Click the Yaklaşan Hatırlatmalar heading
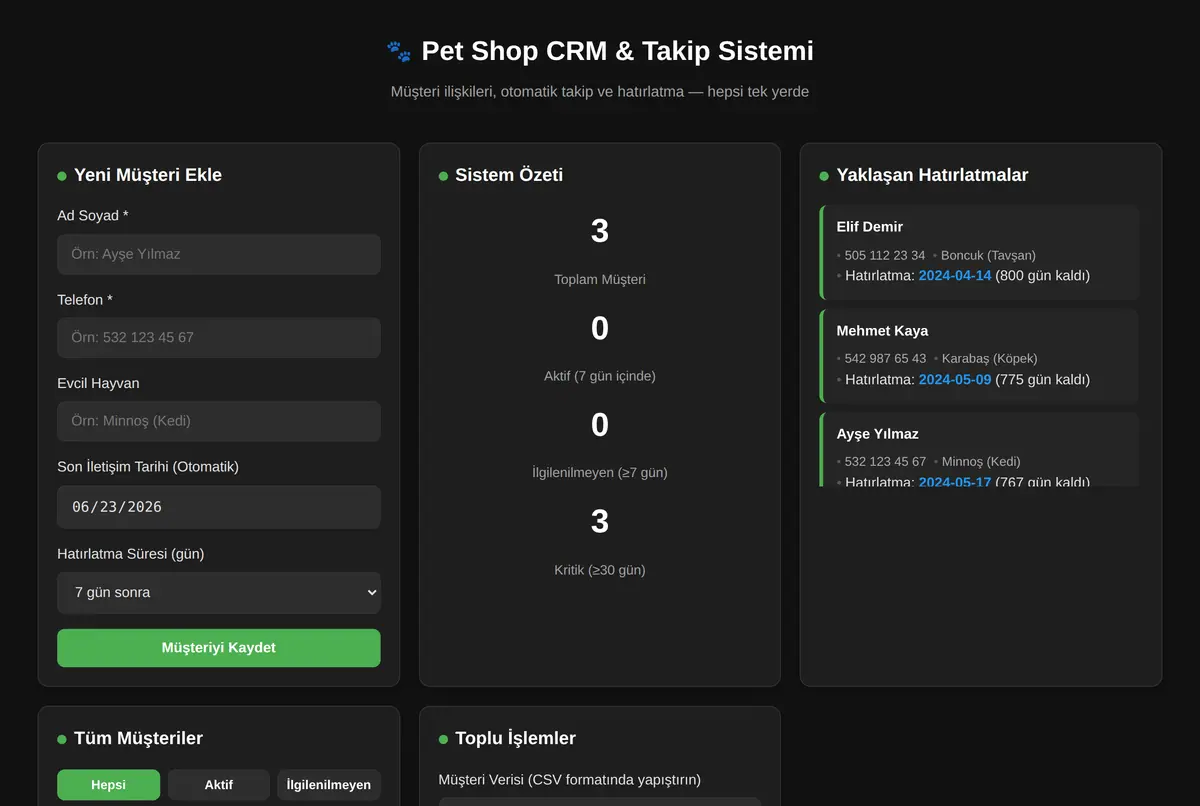This screenshot has height=806, width=1200. coord(932,175)
